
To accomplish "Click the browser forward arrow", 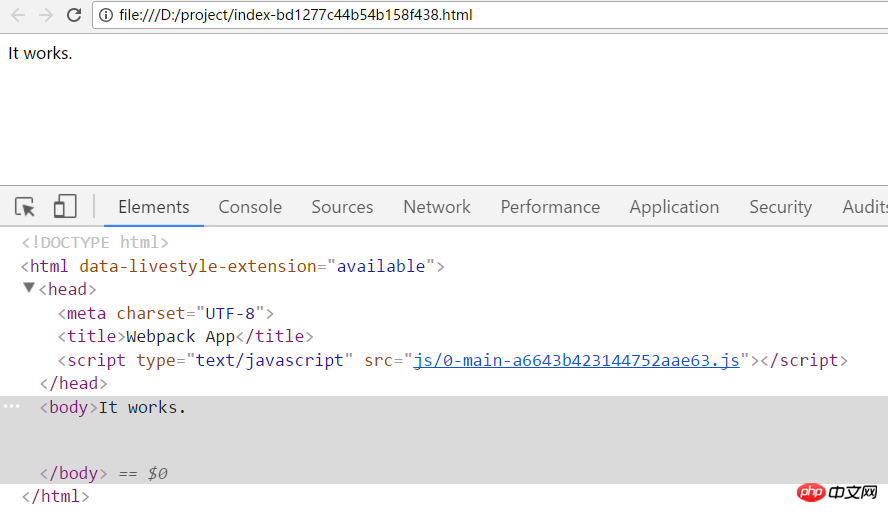I will [x=46, y=15].
